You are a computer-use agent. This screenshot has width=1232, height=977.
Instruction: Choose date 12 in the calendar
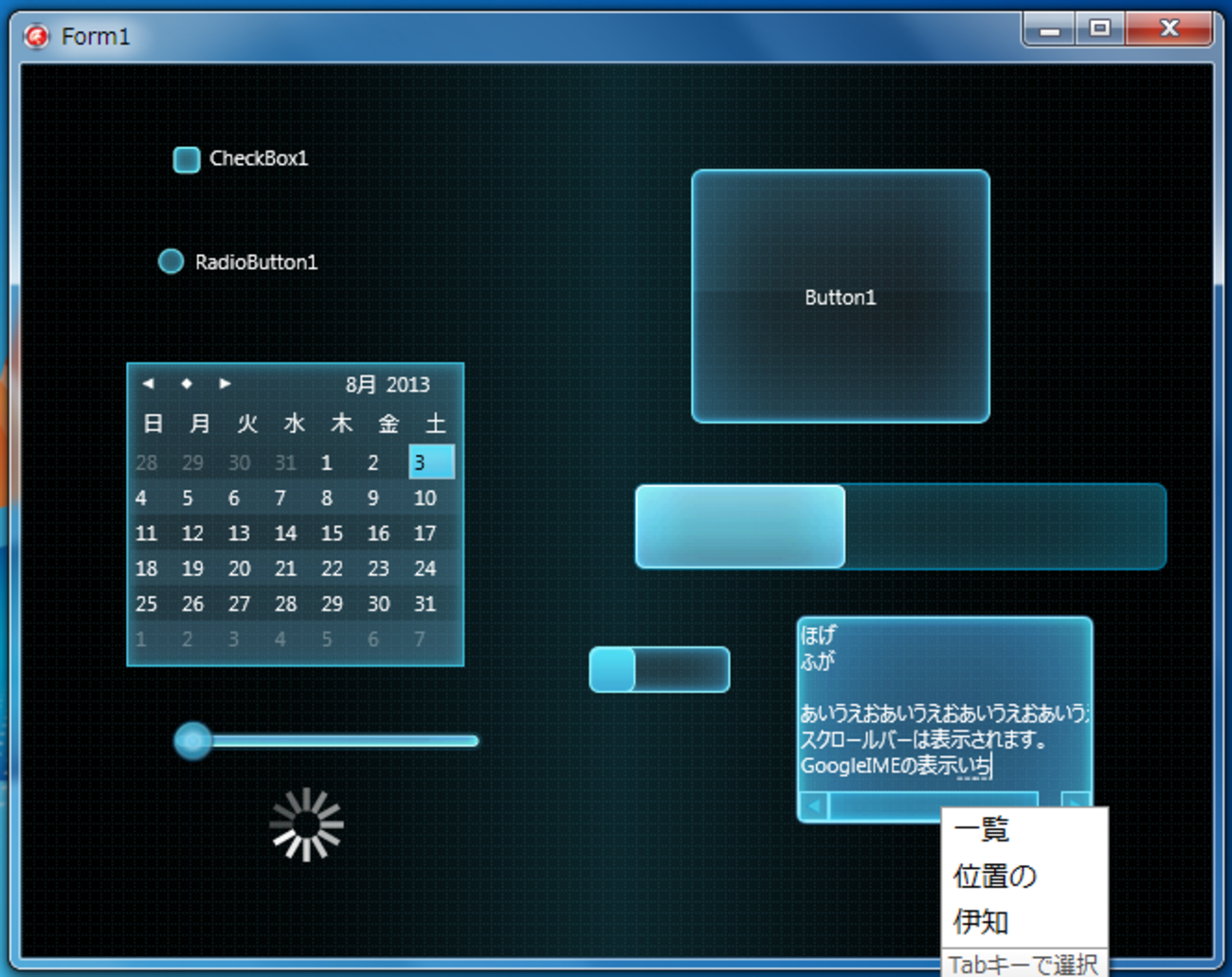click(x=192, y=534)
